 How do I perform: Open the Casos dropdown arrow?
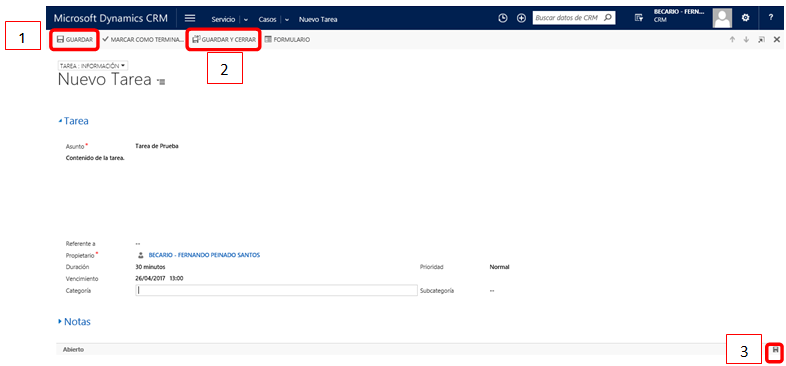tap(287, 20)
